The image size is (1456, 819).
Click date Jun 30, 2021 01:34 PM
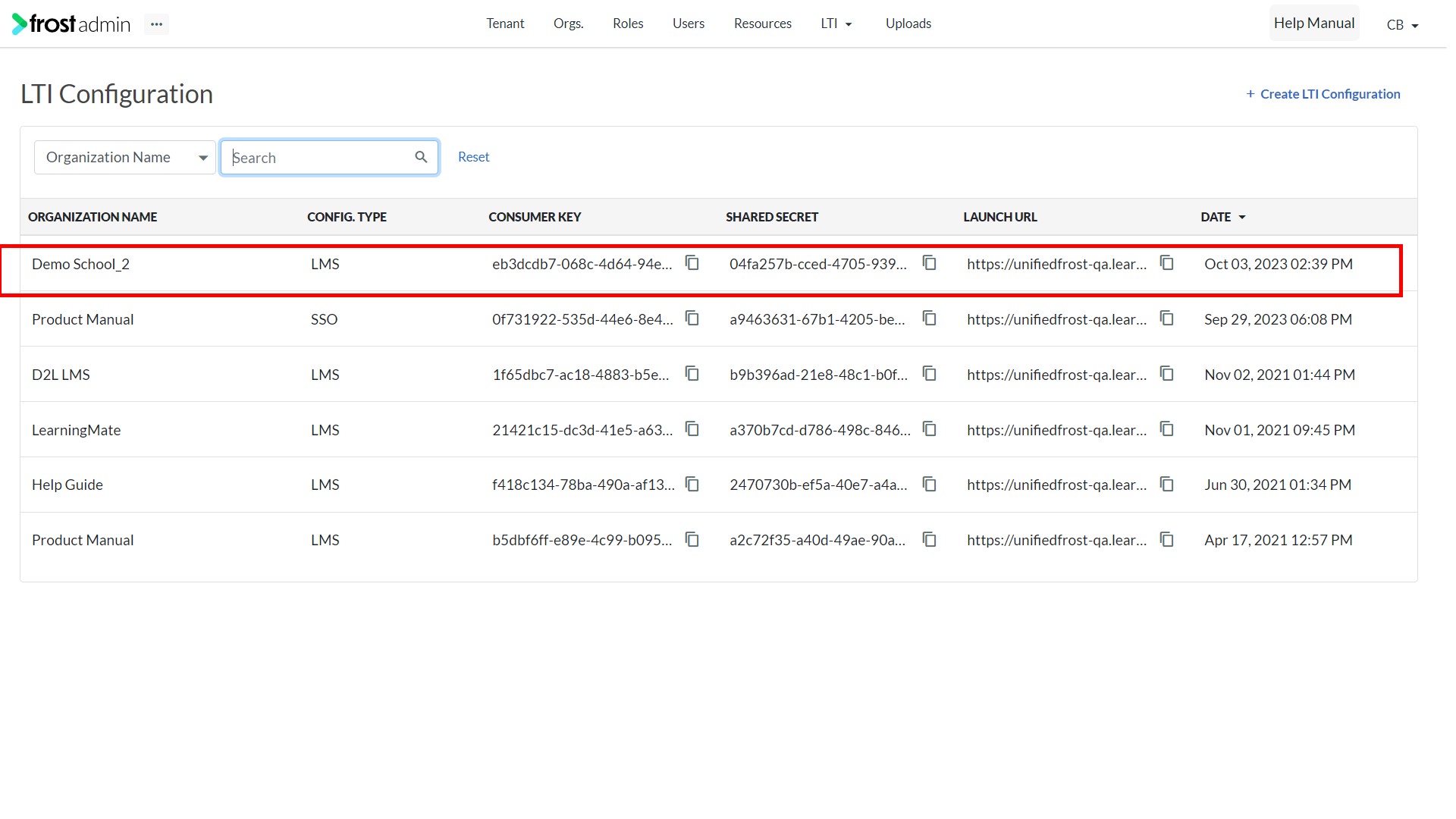1277,485
